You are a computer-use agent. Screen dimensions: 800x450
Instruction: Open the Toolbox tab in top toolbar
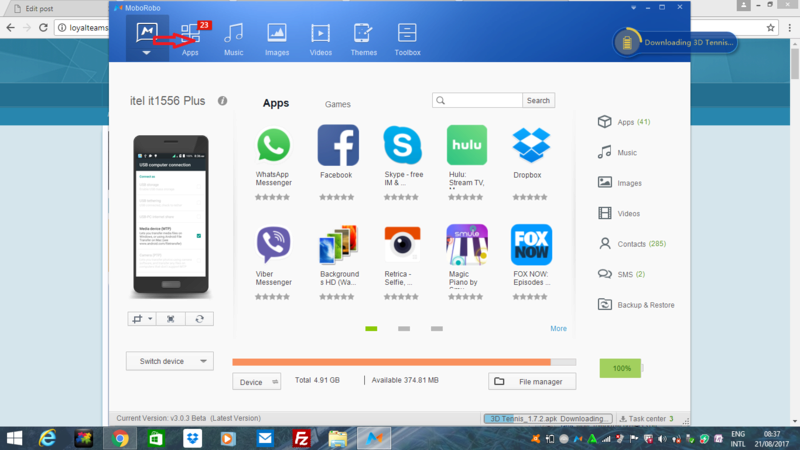[407, 39]
